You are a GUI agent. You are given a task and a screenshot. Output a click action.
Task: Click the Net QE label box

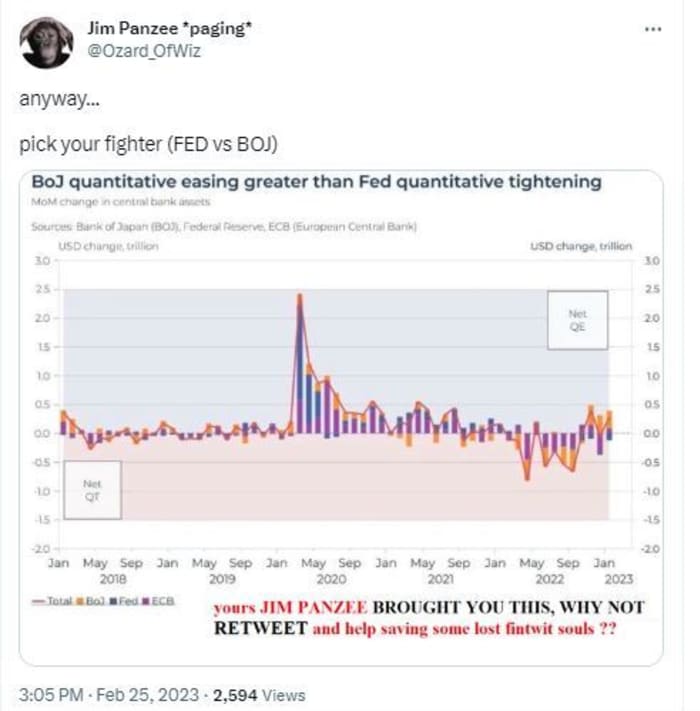tap(577, 320)
